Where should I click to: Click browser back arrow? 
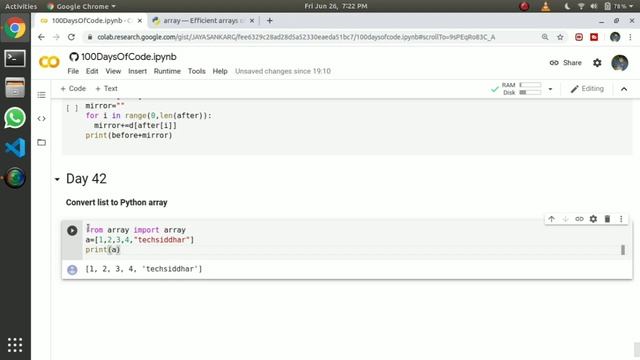click(41, 37)
